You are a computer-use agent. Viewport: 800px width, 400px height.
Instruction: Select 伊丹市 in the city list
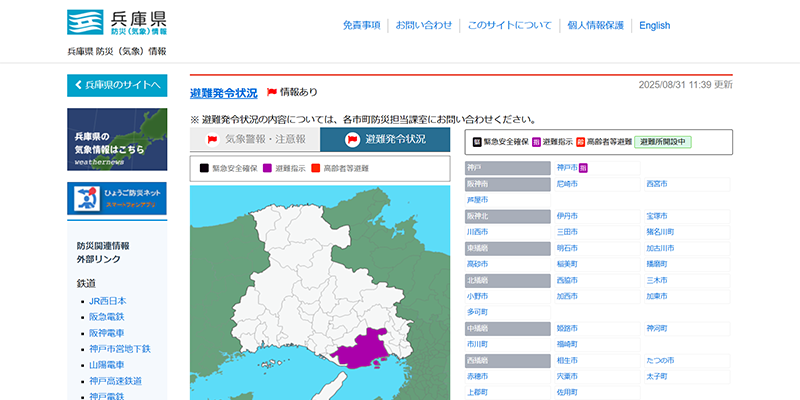567,216
